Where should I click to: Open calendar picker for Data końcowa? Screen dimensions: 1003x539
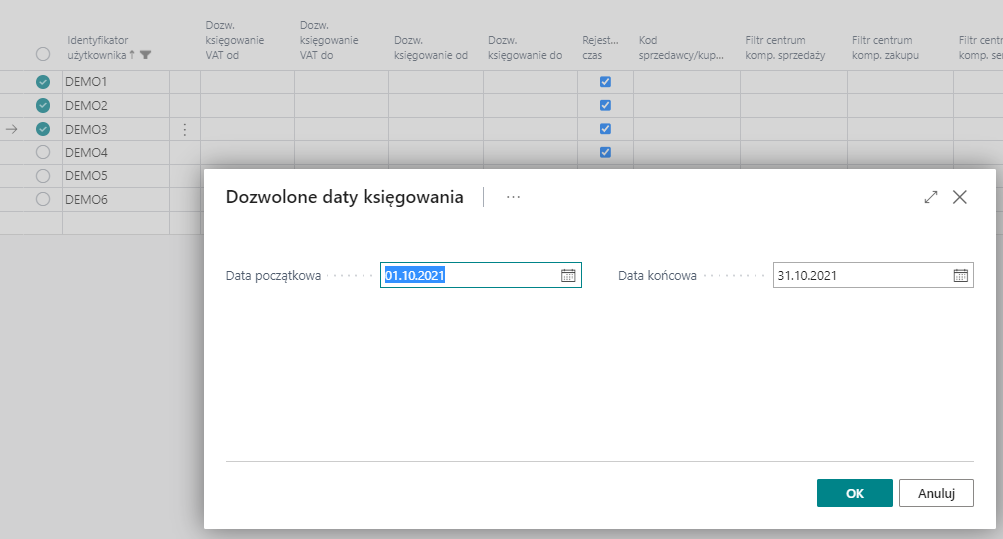pos(960,276)
